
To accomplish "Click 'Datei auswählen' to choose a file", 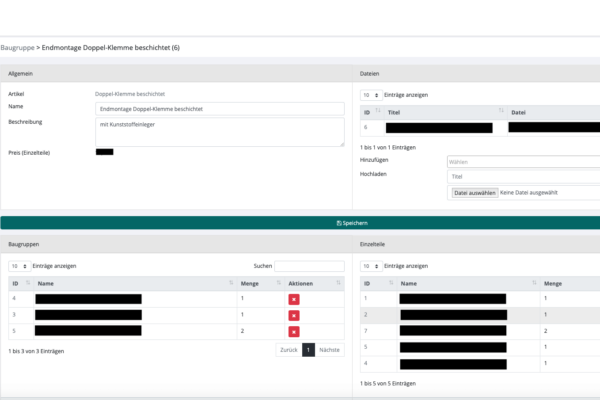I will pyautogui.click(x=474, y=192).
